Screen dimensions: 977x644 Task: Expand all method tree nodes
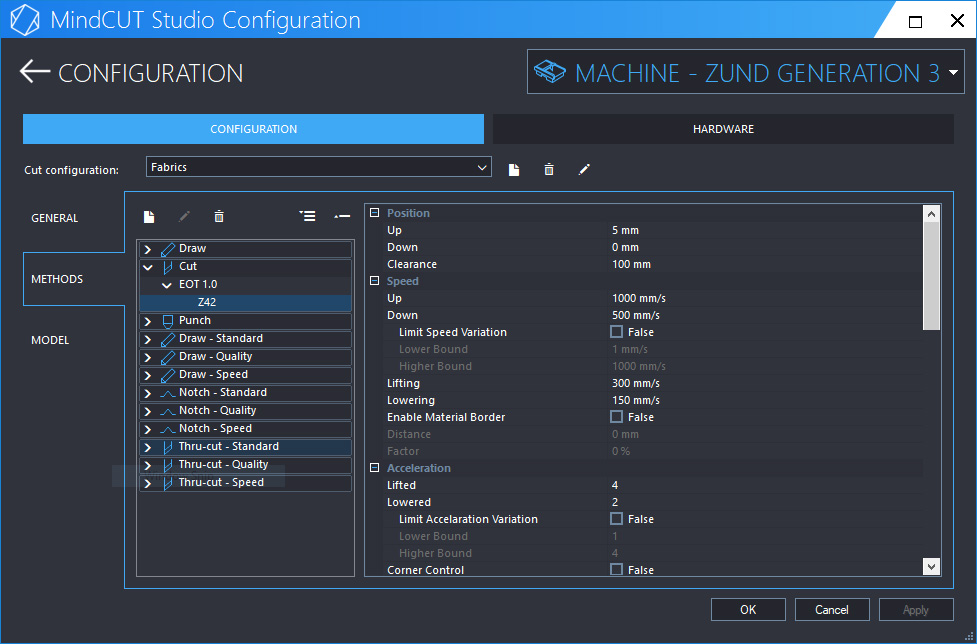(x=307, y=216)
